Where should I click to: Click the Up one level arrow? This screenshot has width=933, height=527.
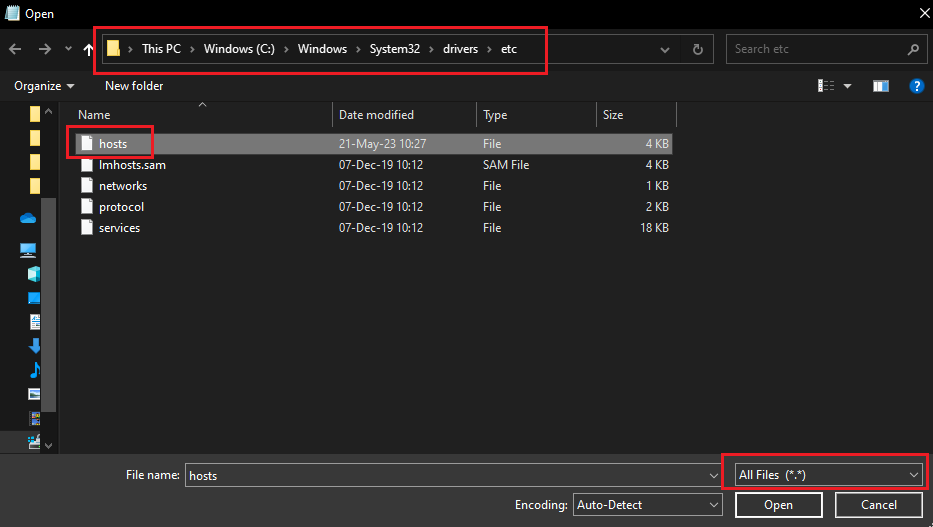tap(89, 49)
